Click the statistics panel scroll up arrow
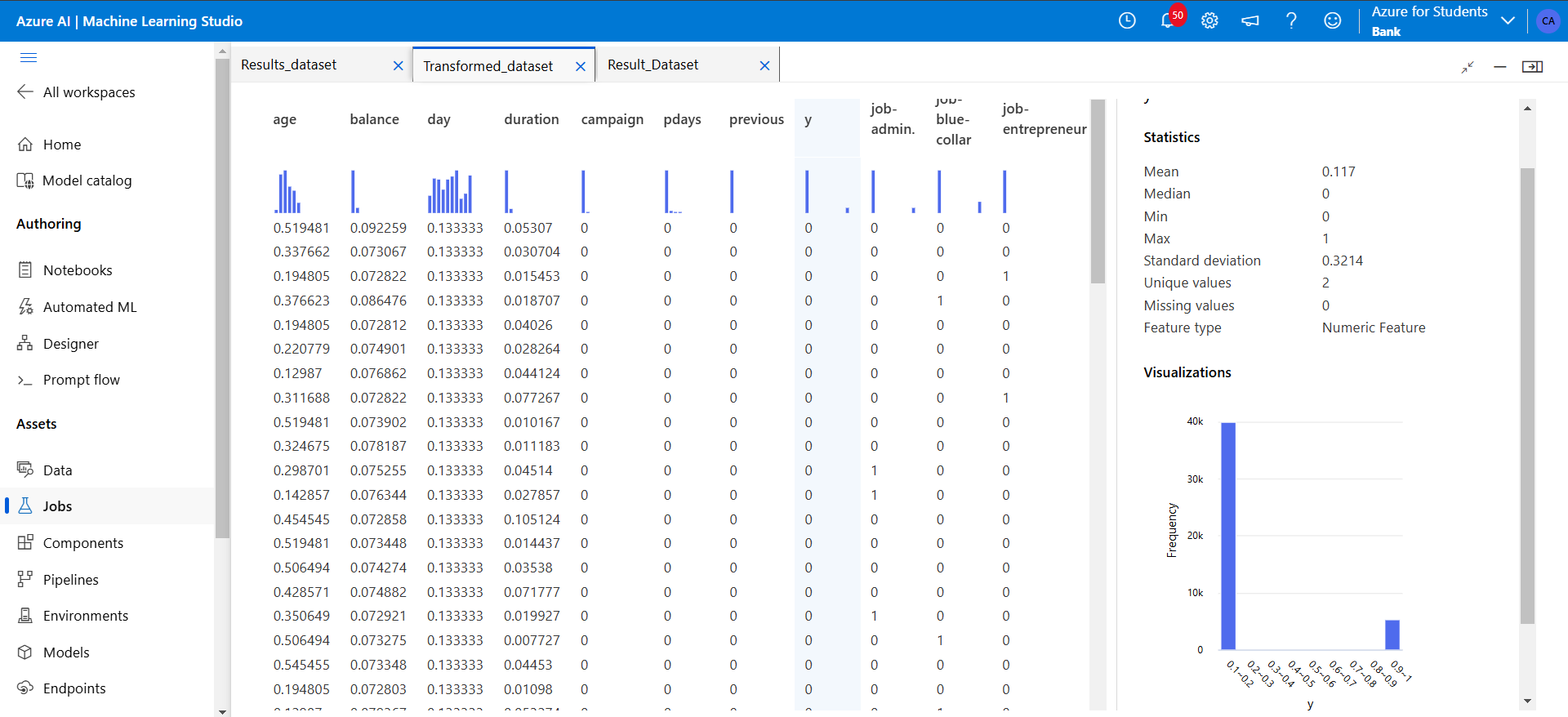 point(1527,108)
